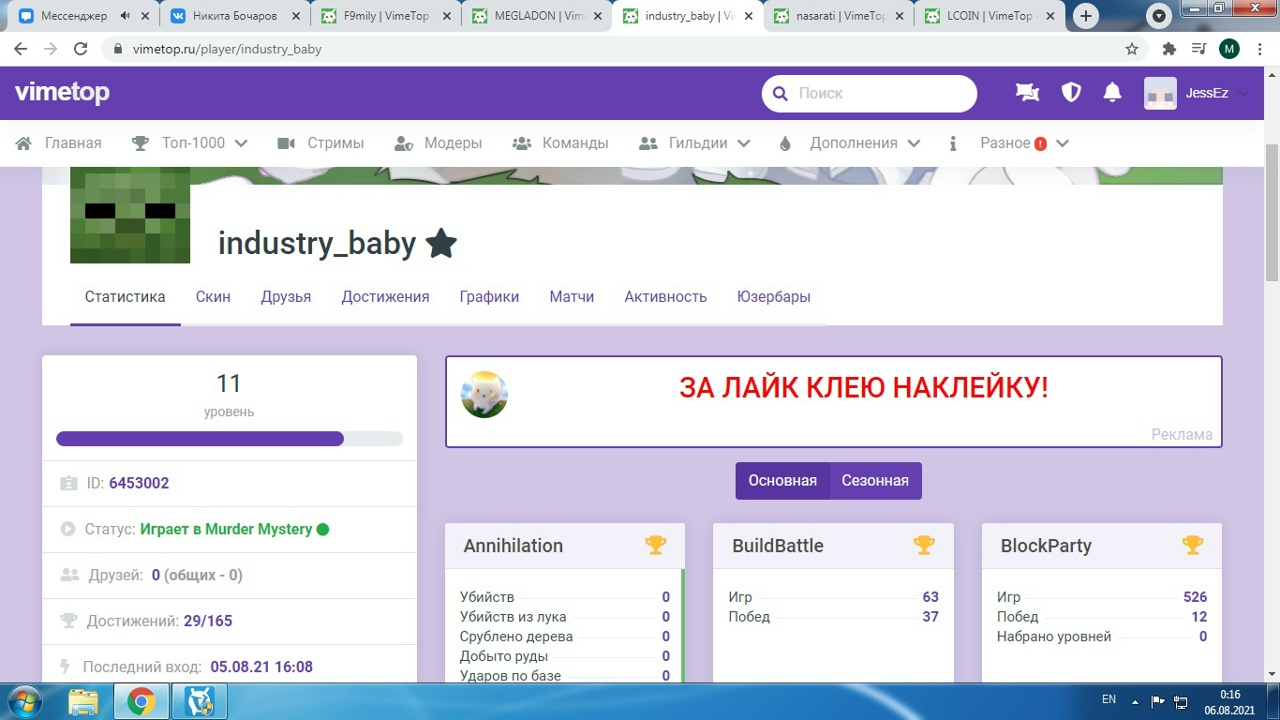The width and height of the screenshot is (1280, 720).
Task: Click the BuildBattle trophy icon
Action: [x=924, y=545]
